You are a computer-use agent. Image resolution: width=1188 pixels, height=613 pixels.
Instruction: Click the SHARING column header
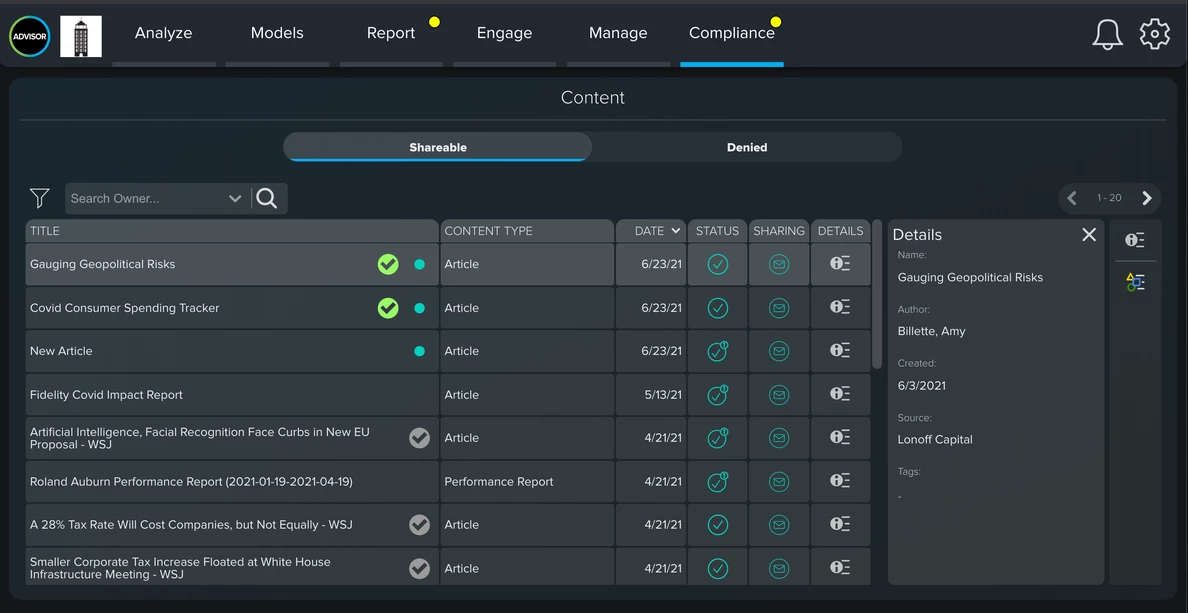[779, 231]
